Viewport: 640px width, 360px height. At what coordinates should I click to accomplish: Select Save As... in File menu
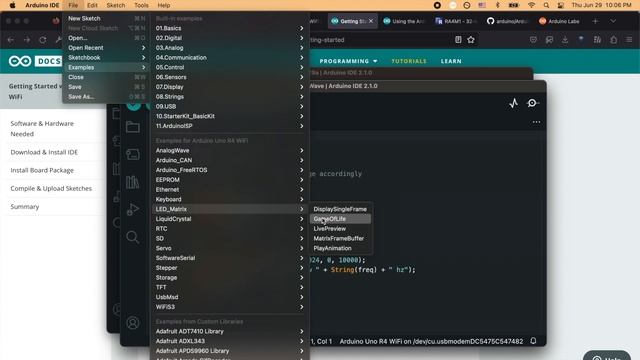pos(106,97)
